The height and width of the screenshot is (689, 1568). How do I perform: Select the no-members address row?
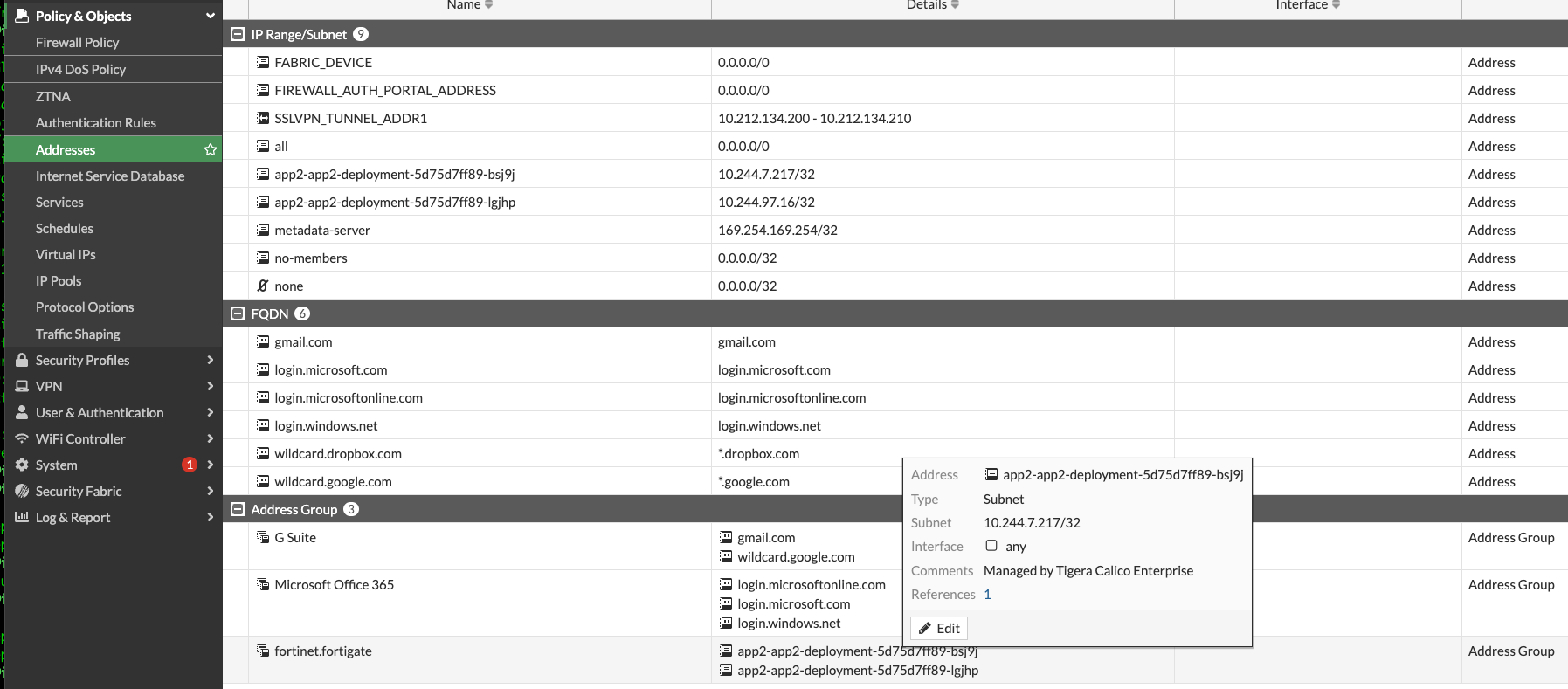click(895, 258)
